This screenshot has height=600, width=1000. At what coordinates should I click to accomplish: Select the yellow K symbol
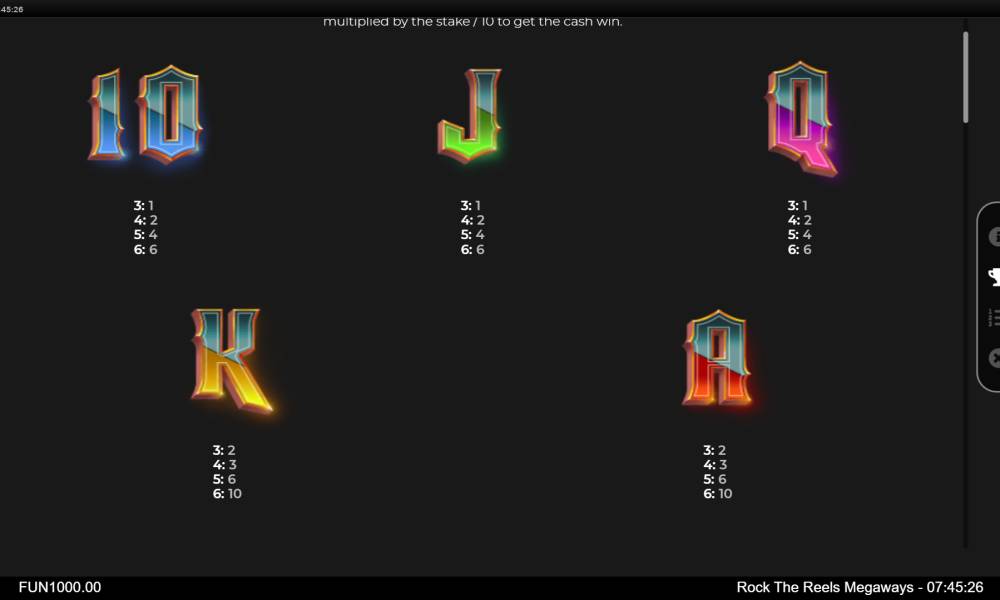[x=229, y=360]
